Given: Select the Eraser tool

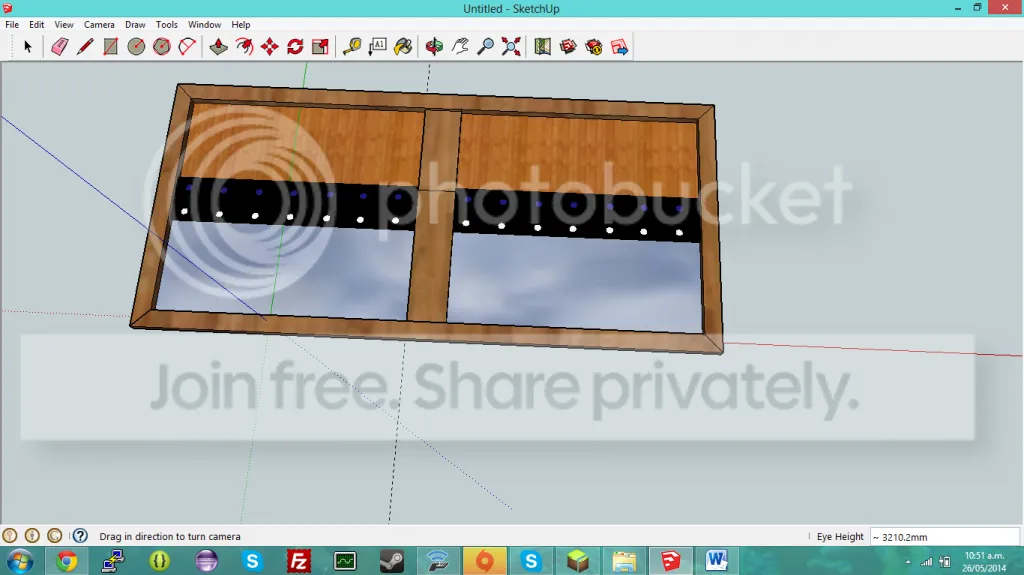Looking at the screenshot, I should (59, 46).
